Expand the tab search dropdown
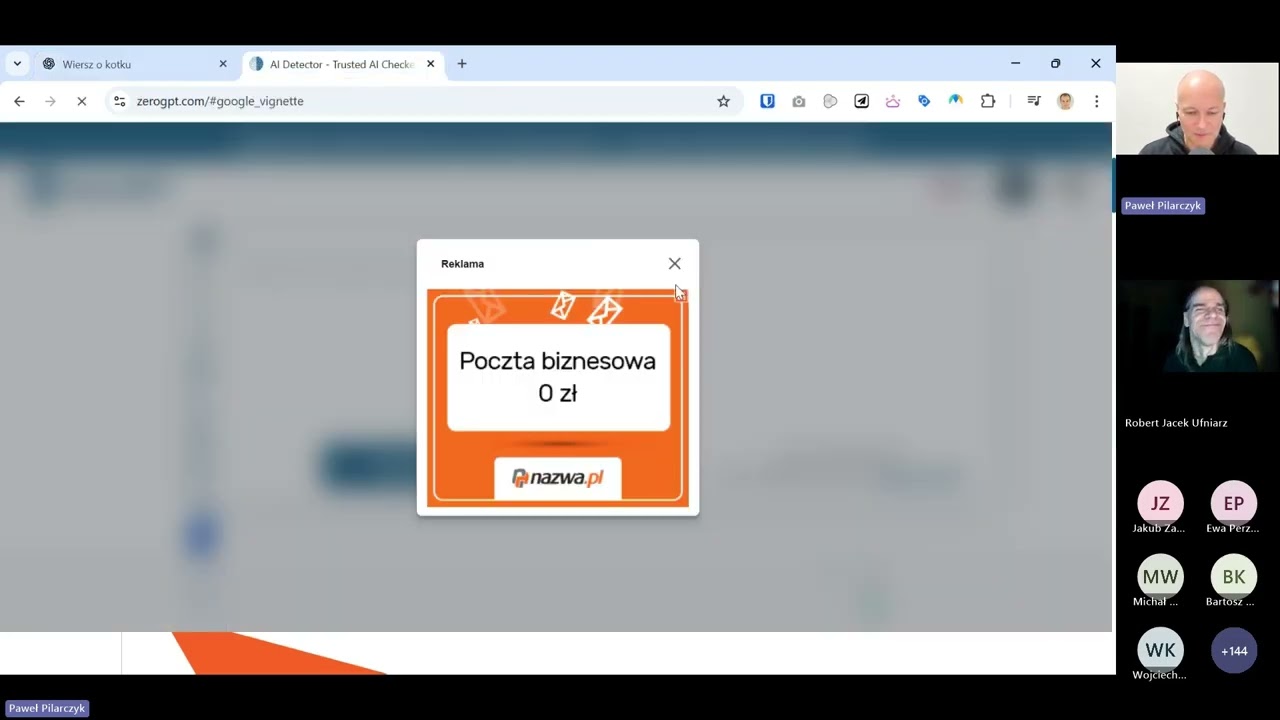 [x=17, y=64]
